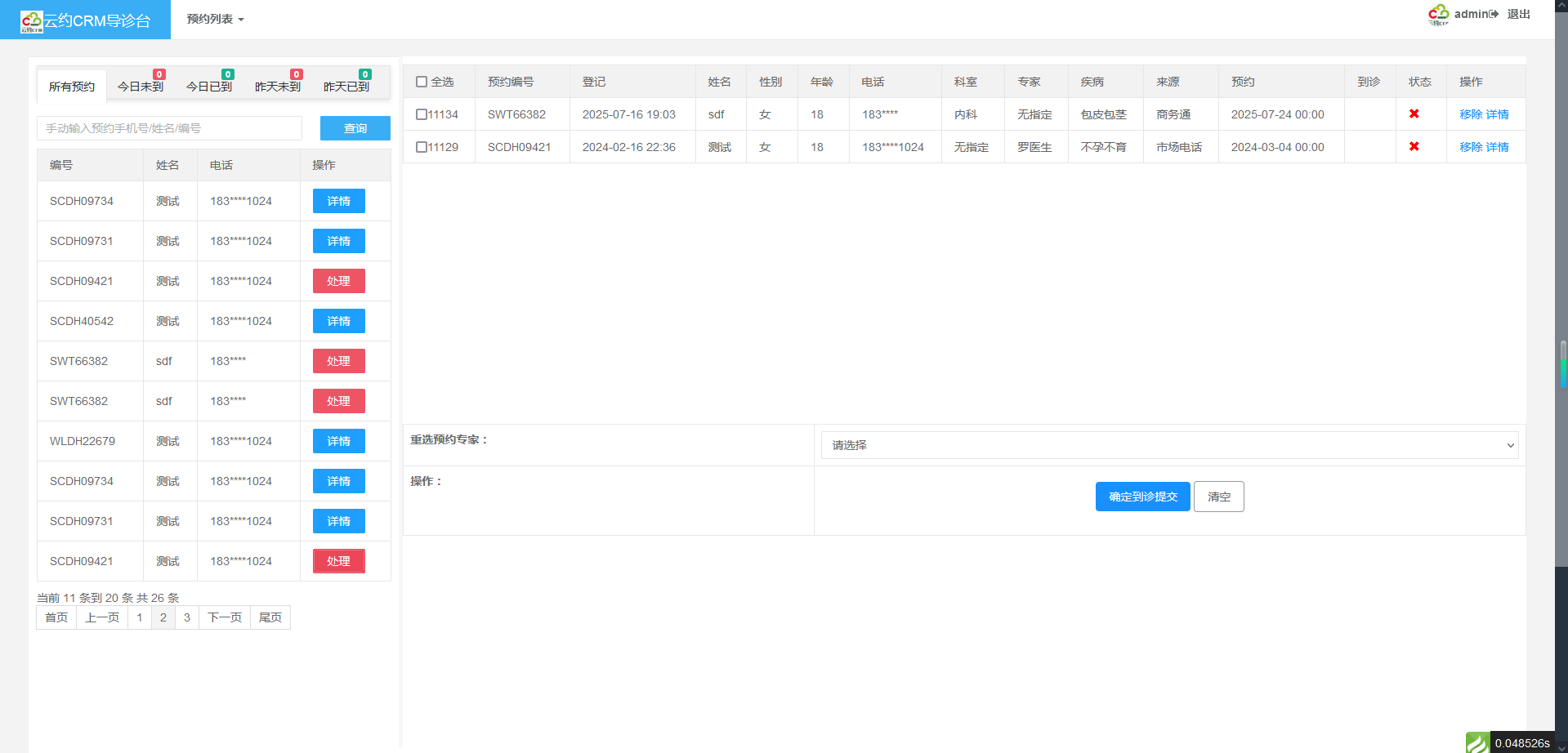Viewport: 1568px width, 753px height.
Task: Click red X status for row 11129
Action: [1414, 147]
